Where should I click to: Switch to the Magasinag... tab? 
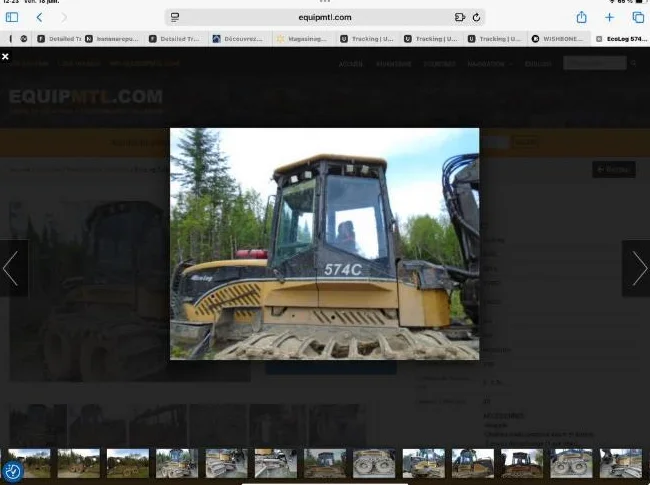[304, 39]
